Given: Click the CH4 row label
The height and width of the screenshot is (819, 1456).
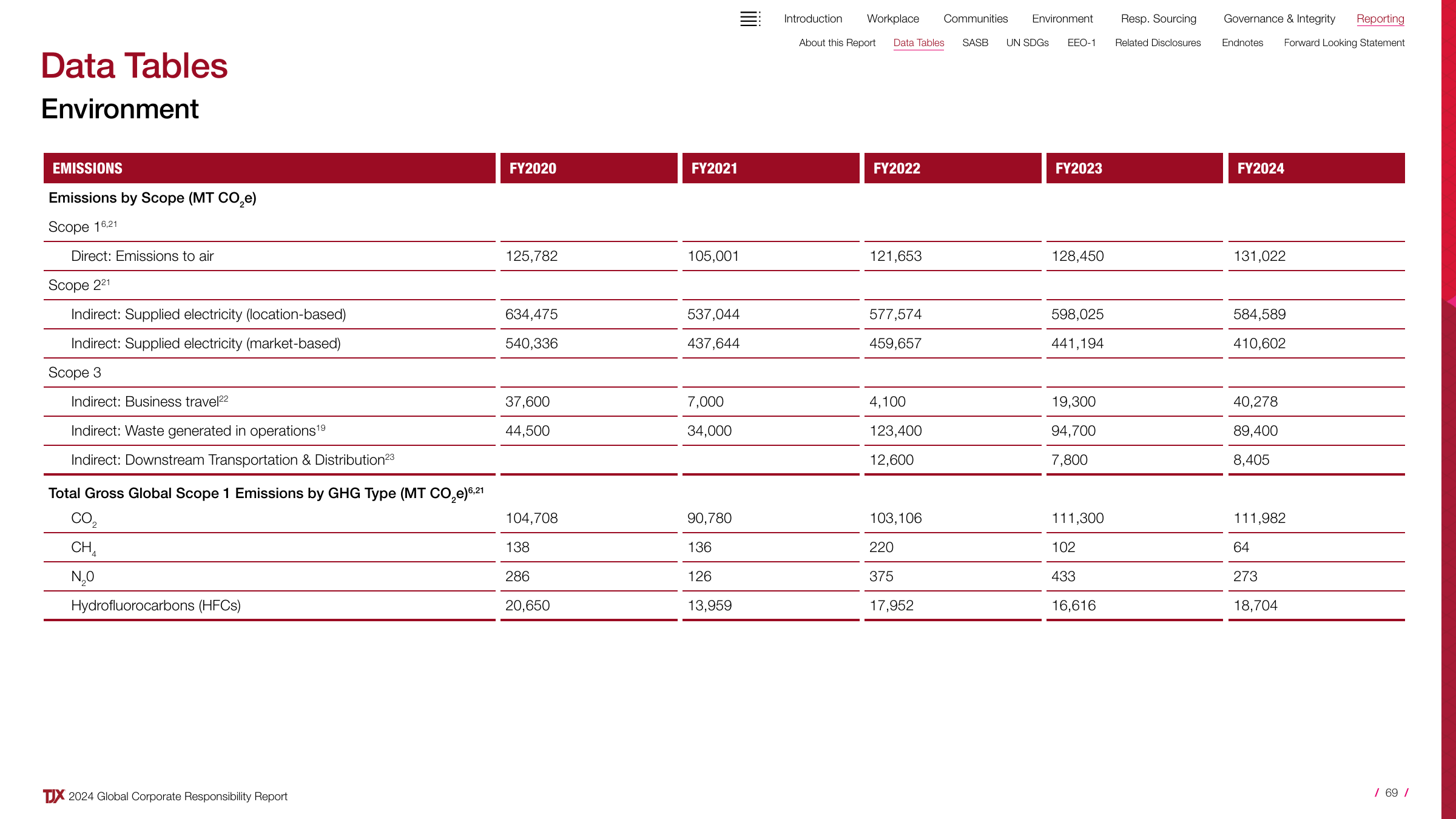Looking at the screenshot, I should tap(84, 548).
